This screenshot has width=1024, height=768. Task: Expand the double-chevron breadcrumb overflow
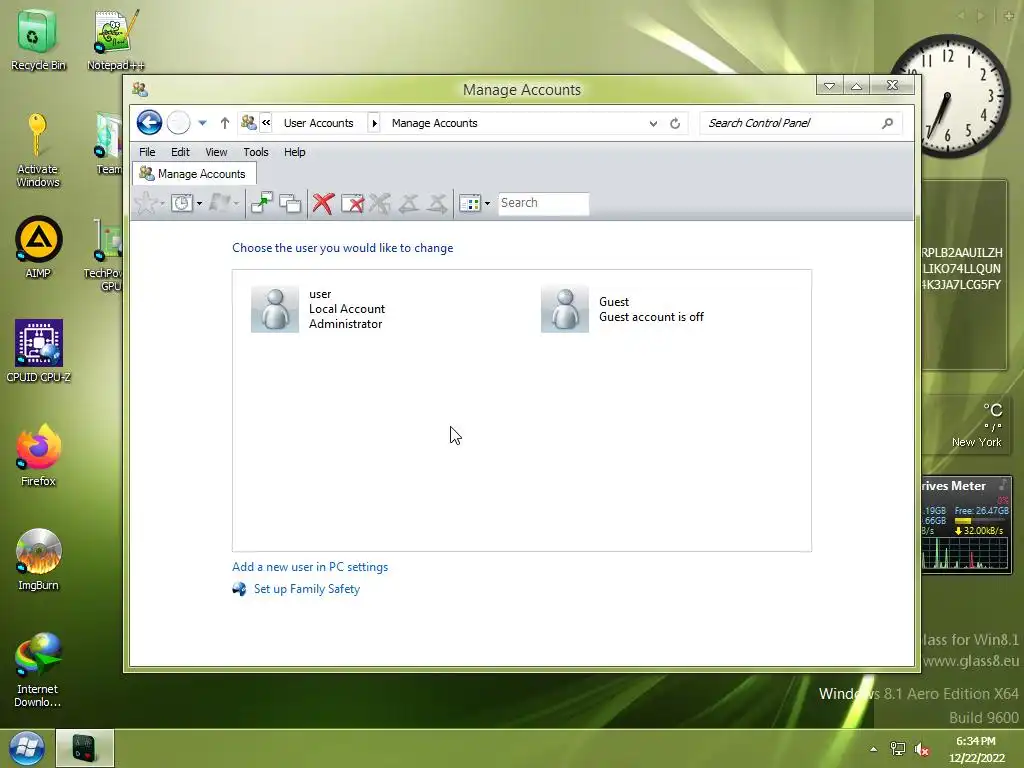click(x=266, y=122)
